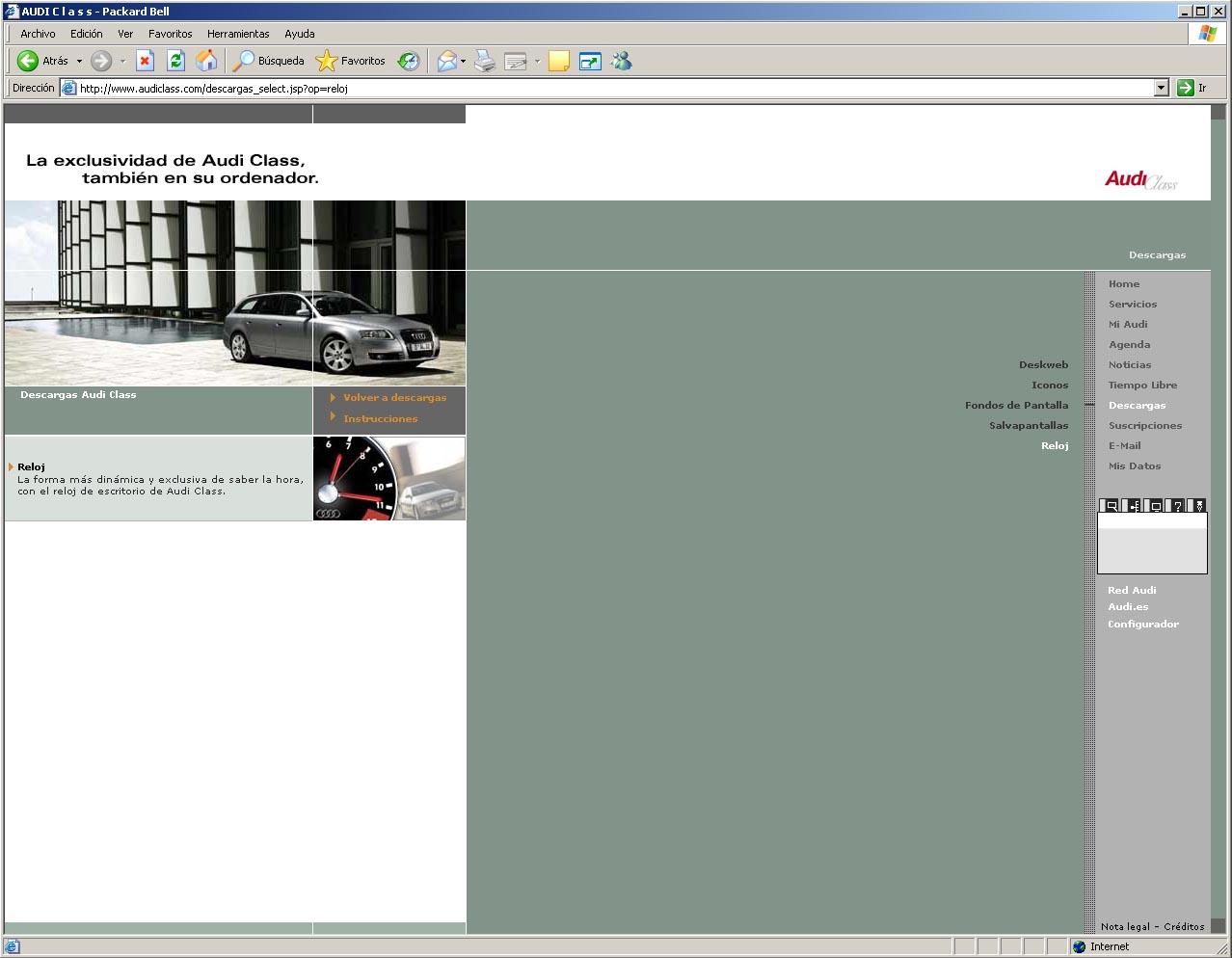Open the Red Audi link
The width and height of the screenshot is (1232, 958).
coord(1132,590)
